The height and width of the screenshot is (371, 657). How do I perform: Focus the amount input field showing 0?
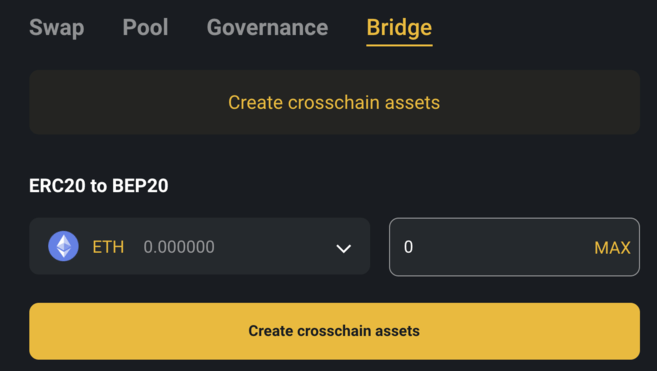(514, 247)
